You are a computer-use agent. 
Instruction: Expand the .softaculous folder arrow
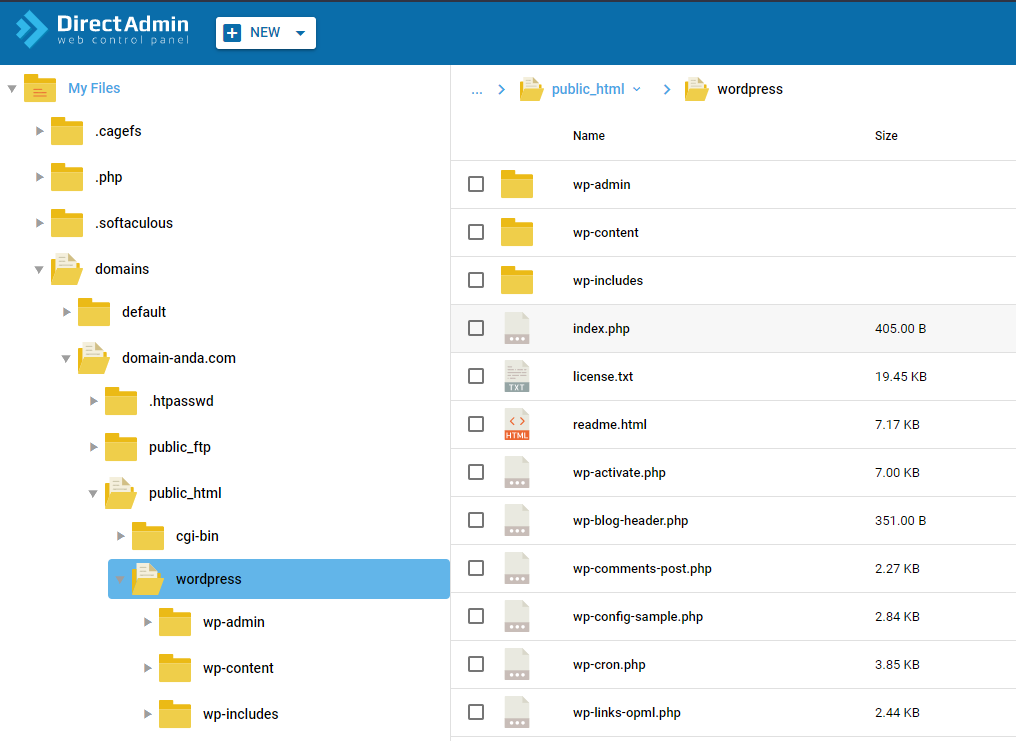coord(40,223)
